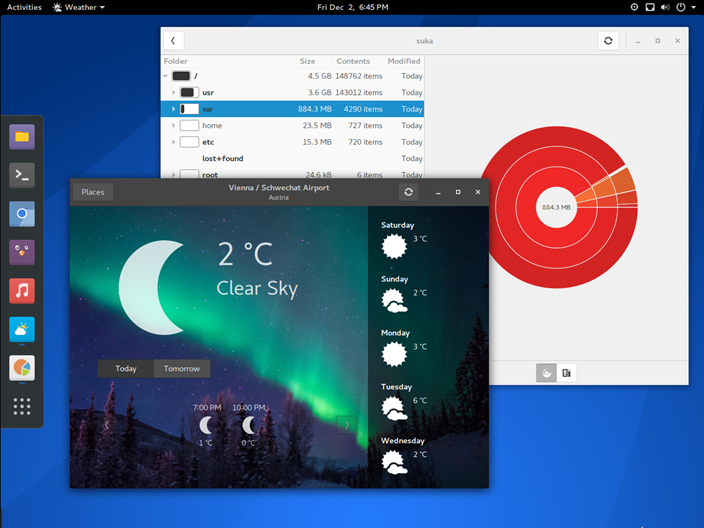Screen dimensions: 704x528
Task: Maximize the disk analyzer window
Action: tap(658, 41)
